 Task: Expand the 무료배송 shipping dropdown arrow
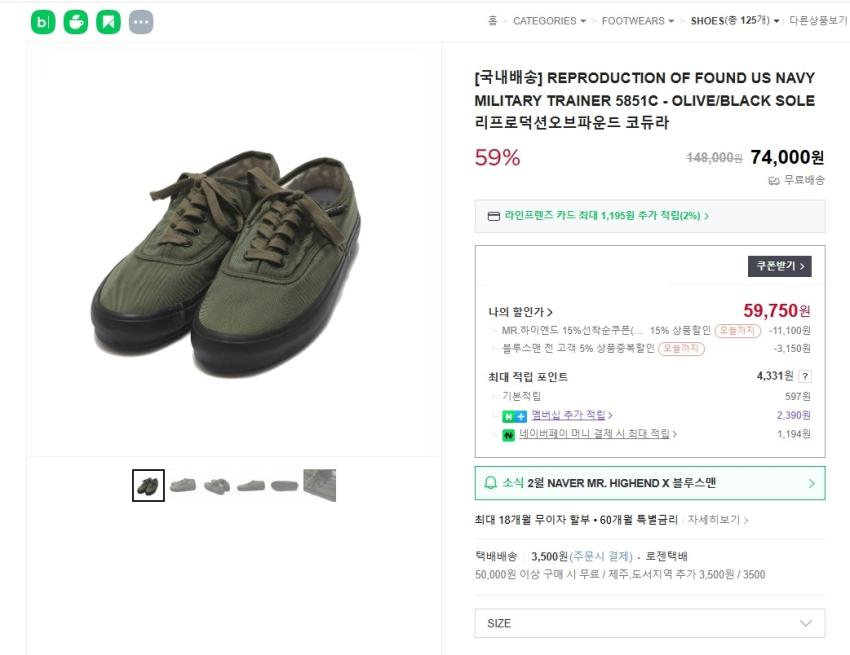click(x=775, y=180)
